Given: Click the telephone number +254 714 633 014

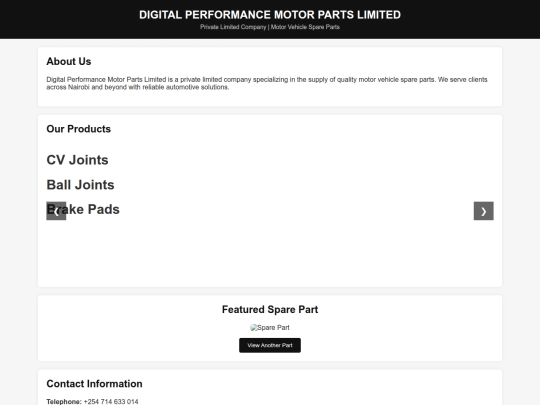Looking at the screenshot, I should 111,402.
